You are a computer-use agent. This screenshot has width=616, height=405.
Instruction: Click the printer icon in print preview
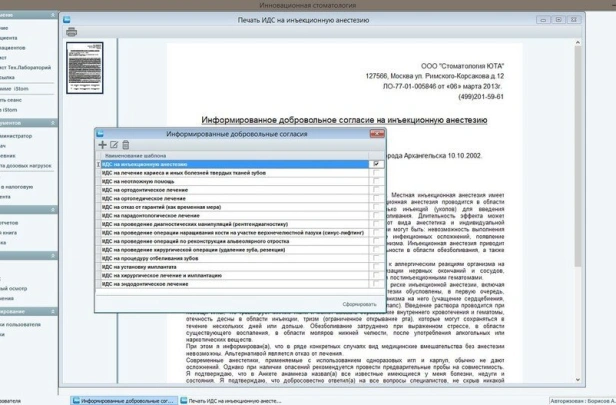pyautogui.click(x=72, y=33)
